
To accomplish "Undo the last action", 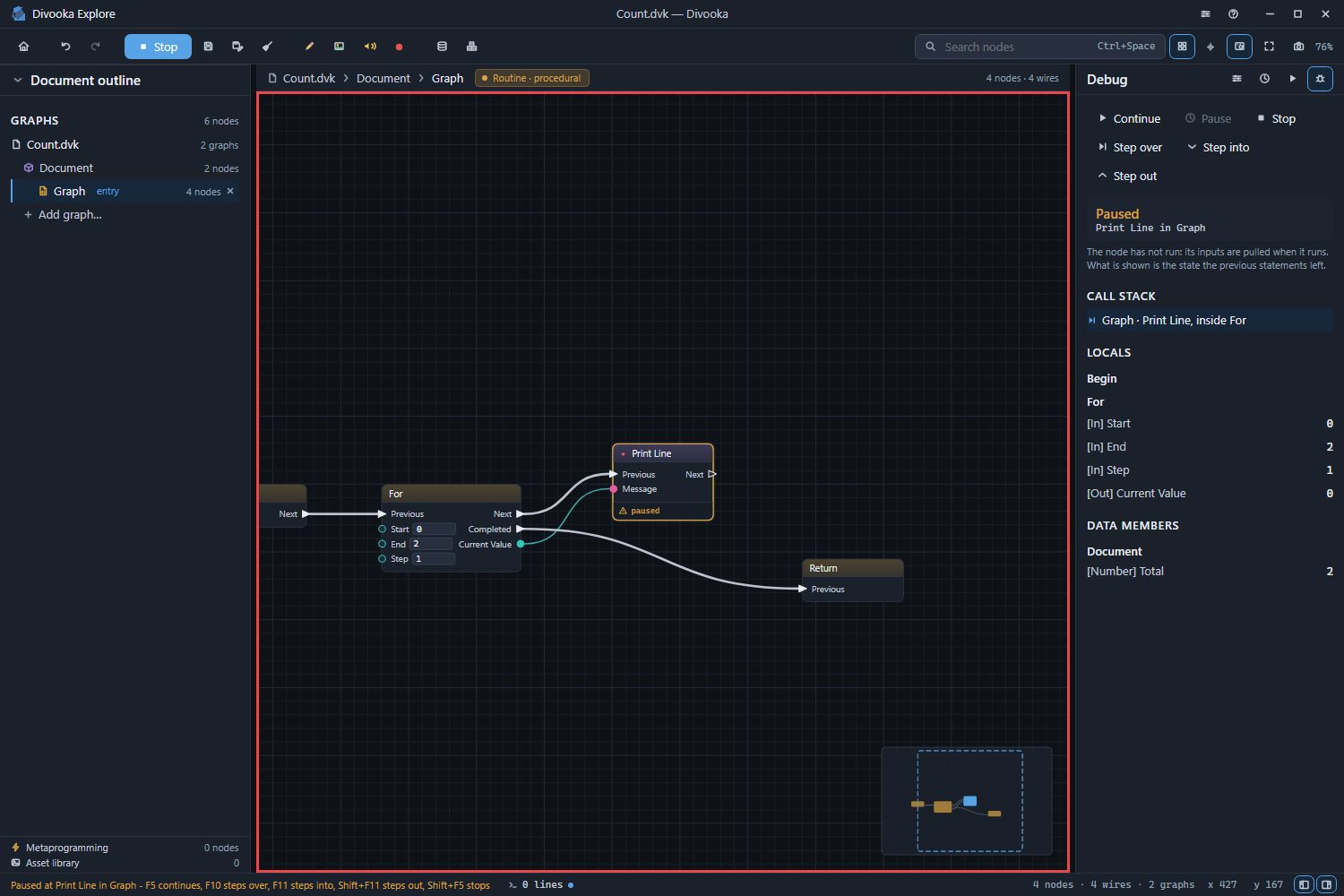I will (x=65, y=47).
